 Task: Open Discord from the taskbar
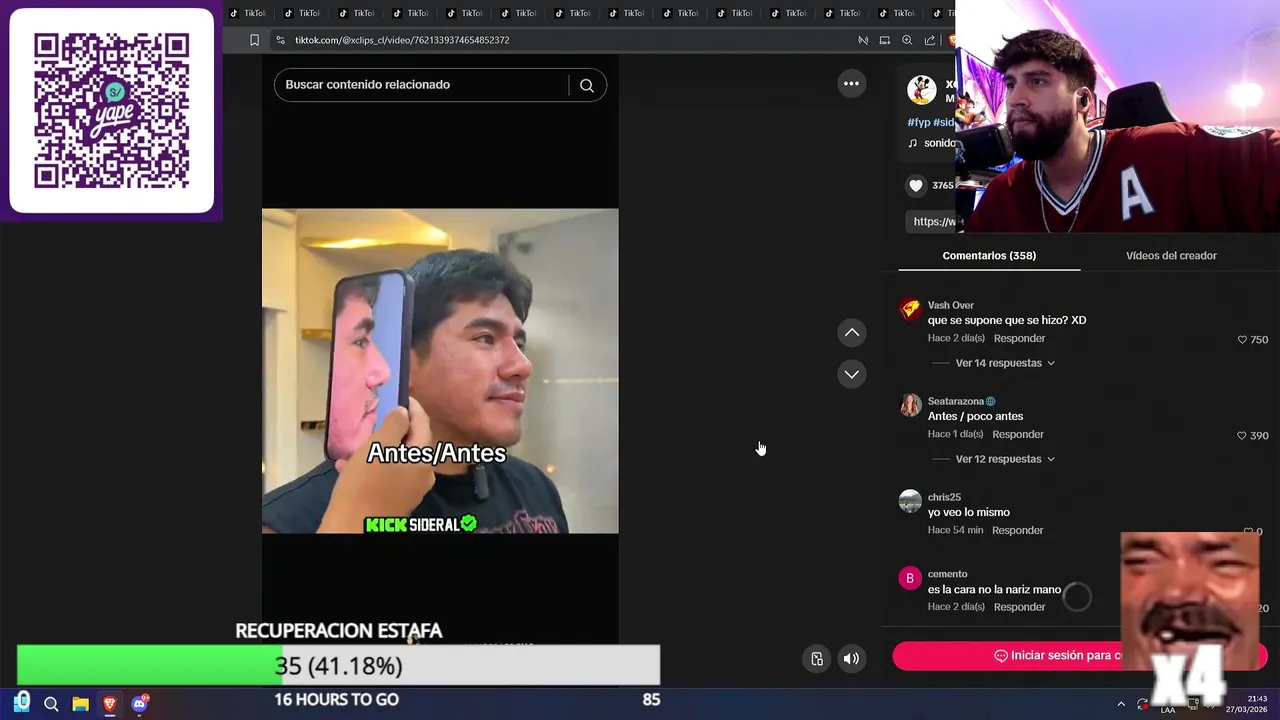click(x=140, y=704)
